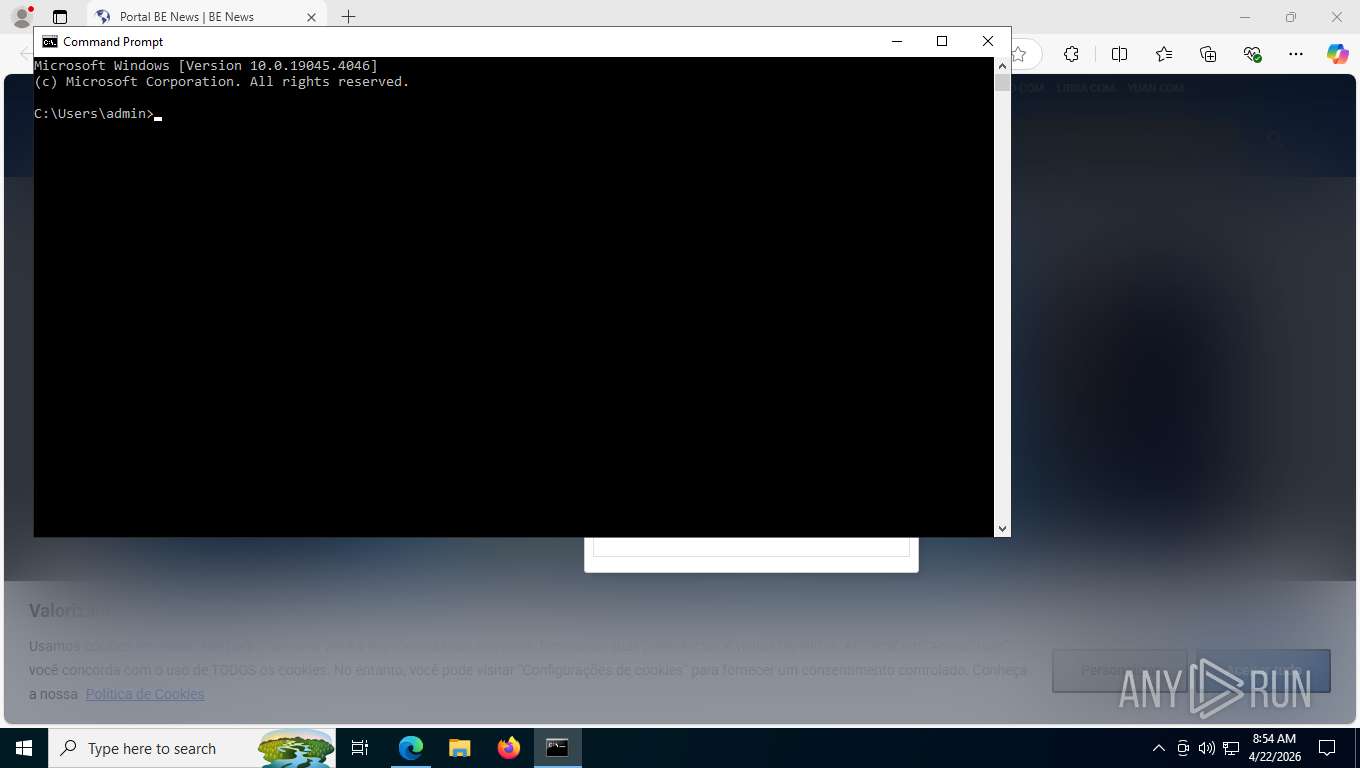The height and width of the screenshot is (768, 1360).
Task: Open Edge Extensions puzzle icon
Action: point(1071,54)
